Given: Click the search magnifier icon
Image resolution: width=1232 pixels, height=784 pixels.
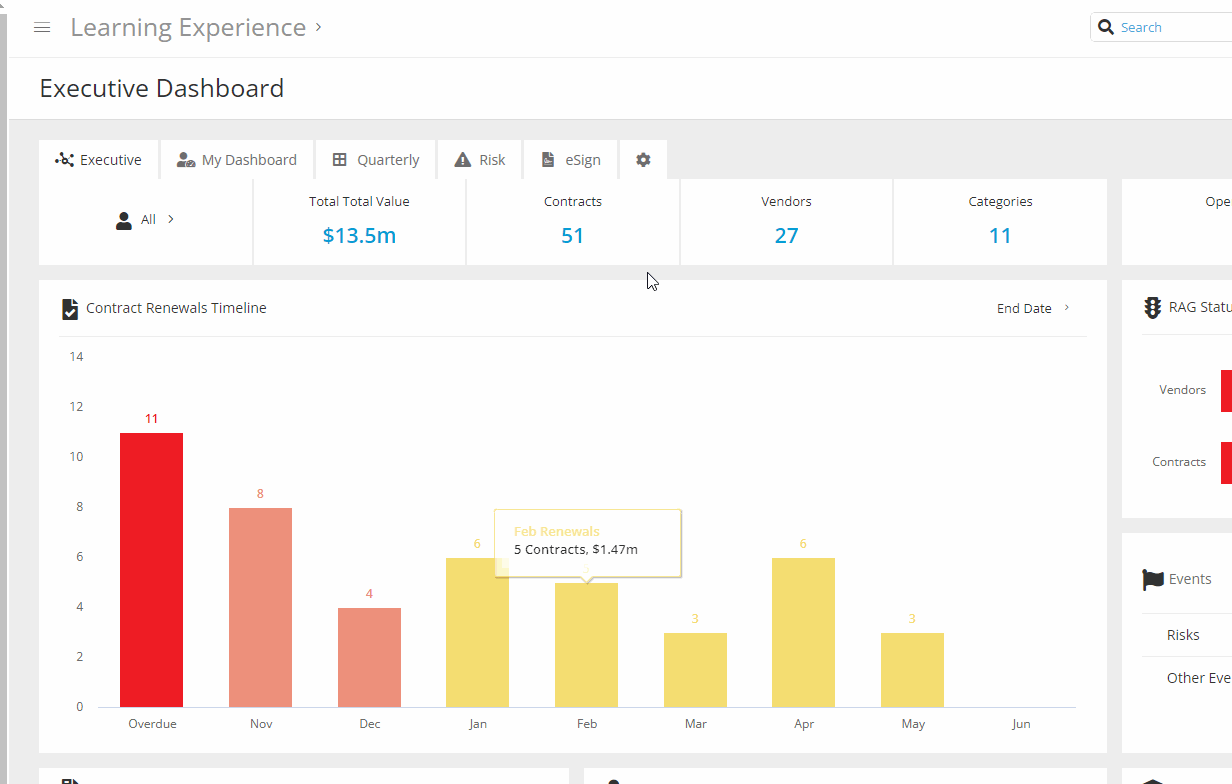Looking at the screenshot, I should point(1106,27).
